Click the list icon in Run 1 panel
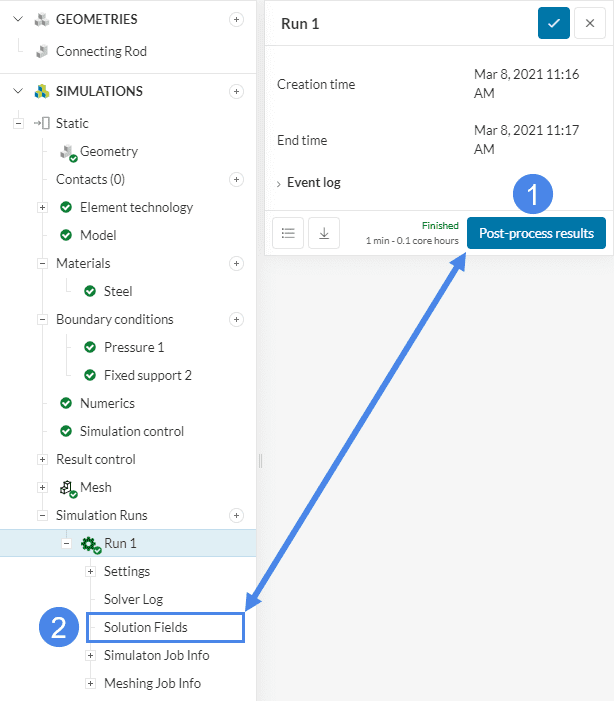 tap(288, 233)
